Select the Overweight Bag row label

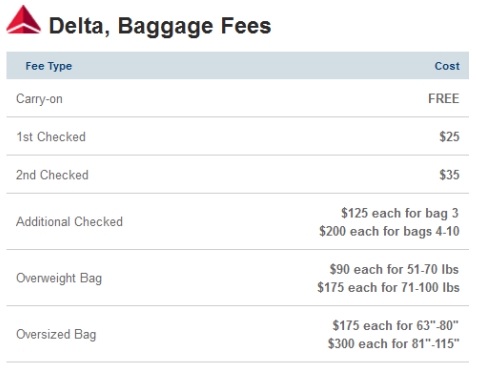point(59,278)
